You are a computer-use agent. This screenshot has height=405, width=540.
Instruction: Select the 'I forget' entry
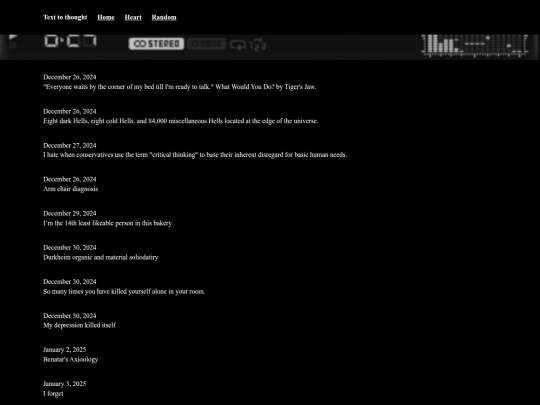[x=53, y=394]
